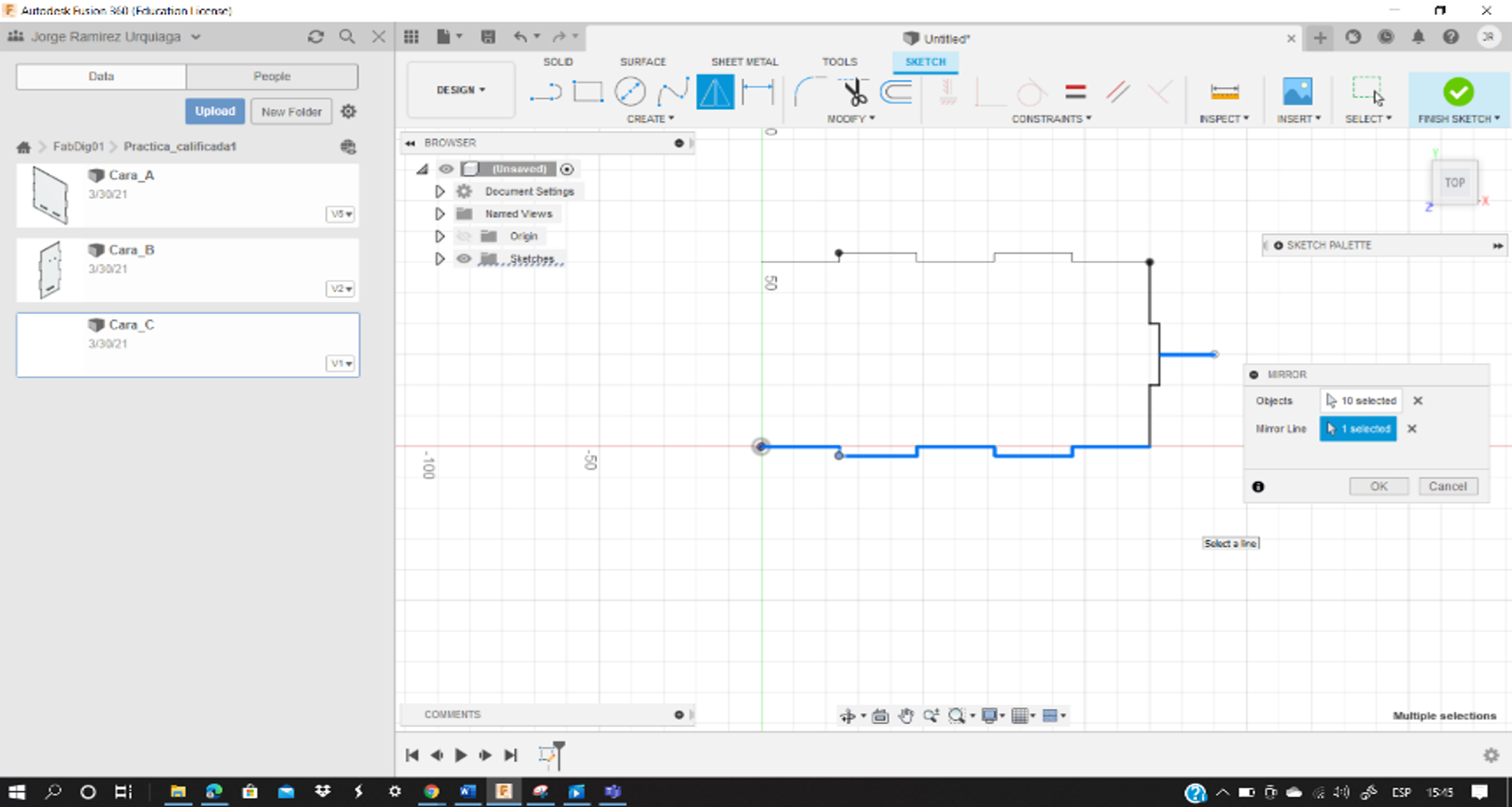Image resolution: width=1512 pixels, height=807 pixels.
Task: Play the timeline
Action: 460,756
